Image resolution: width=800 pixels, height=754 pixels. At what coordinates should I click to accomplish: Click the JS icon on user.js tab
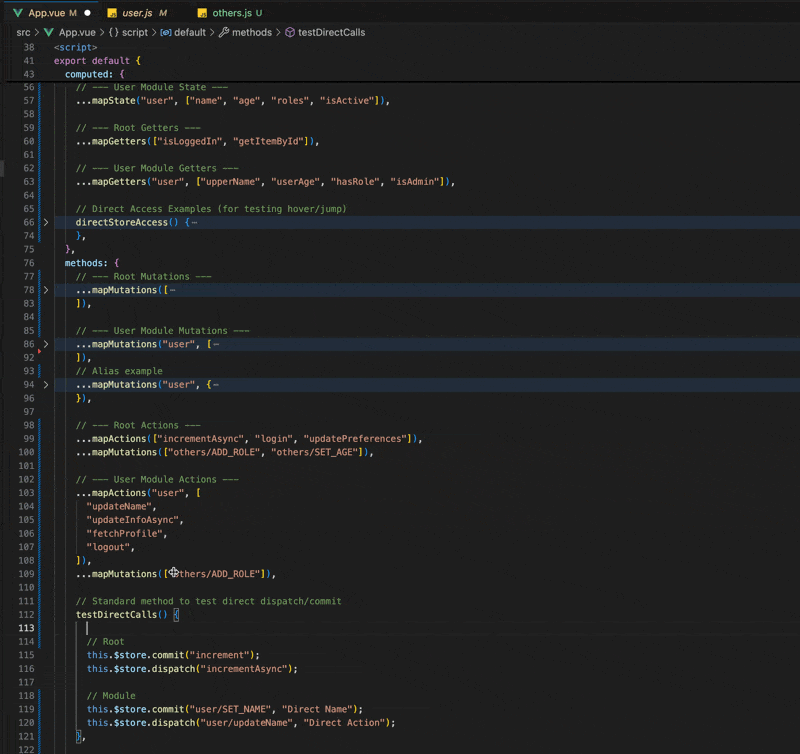[112, 13]
